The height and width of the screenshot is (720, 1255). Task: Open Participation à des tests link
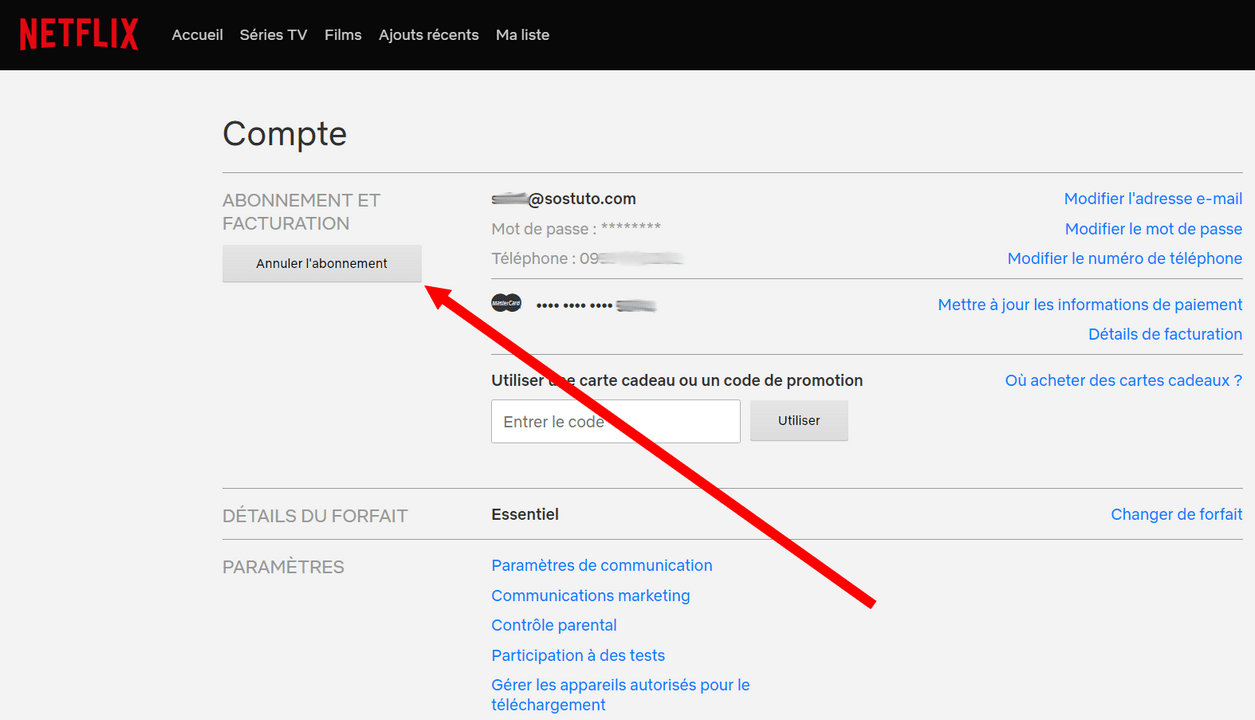pos(578,656)
